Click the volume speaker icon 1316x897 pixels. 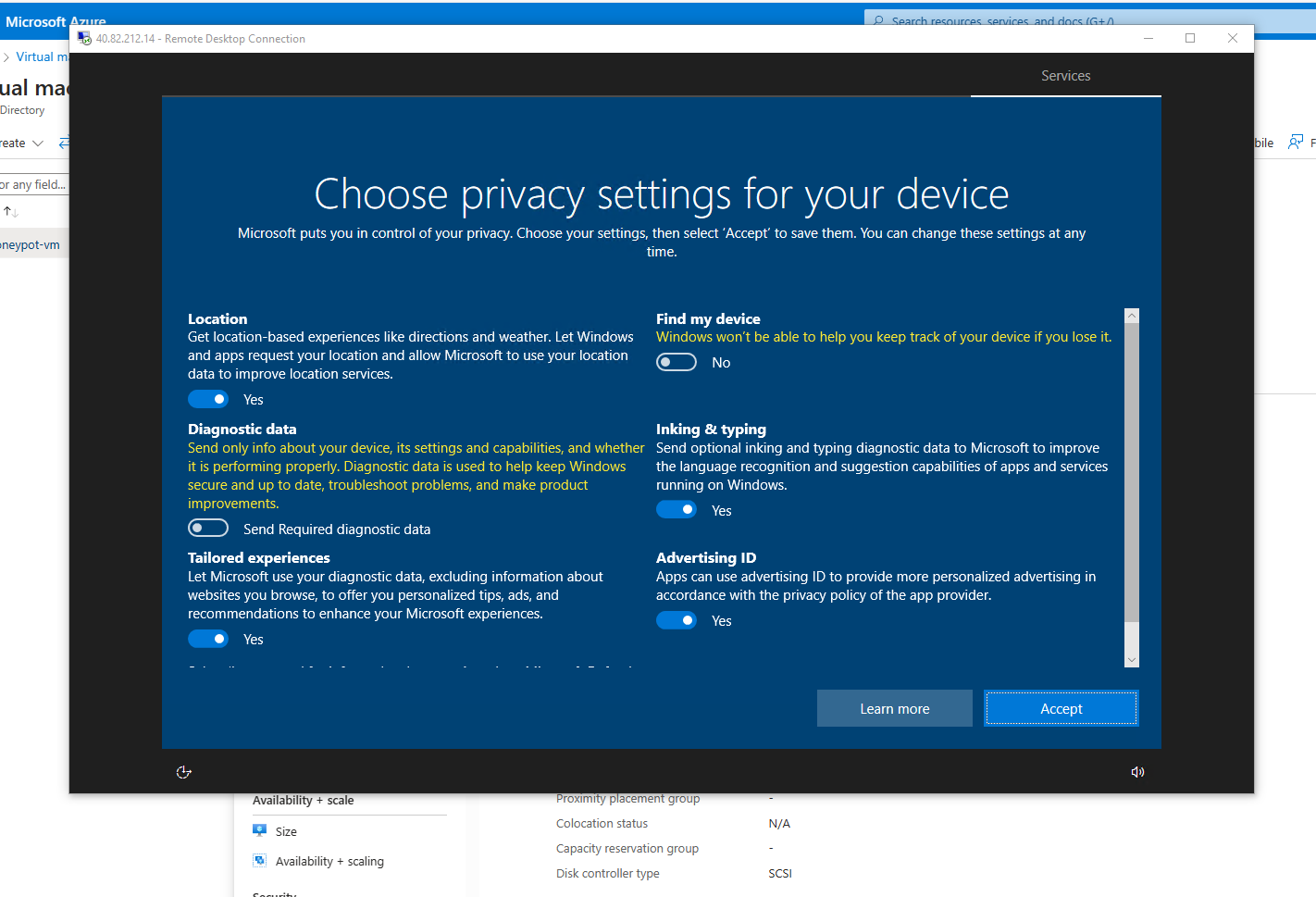[1137, 772]
